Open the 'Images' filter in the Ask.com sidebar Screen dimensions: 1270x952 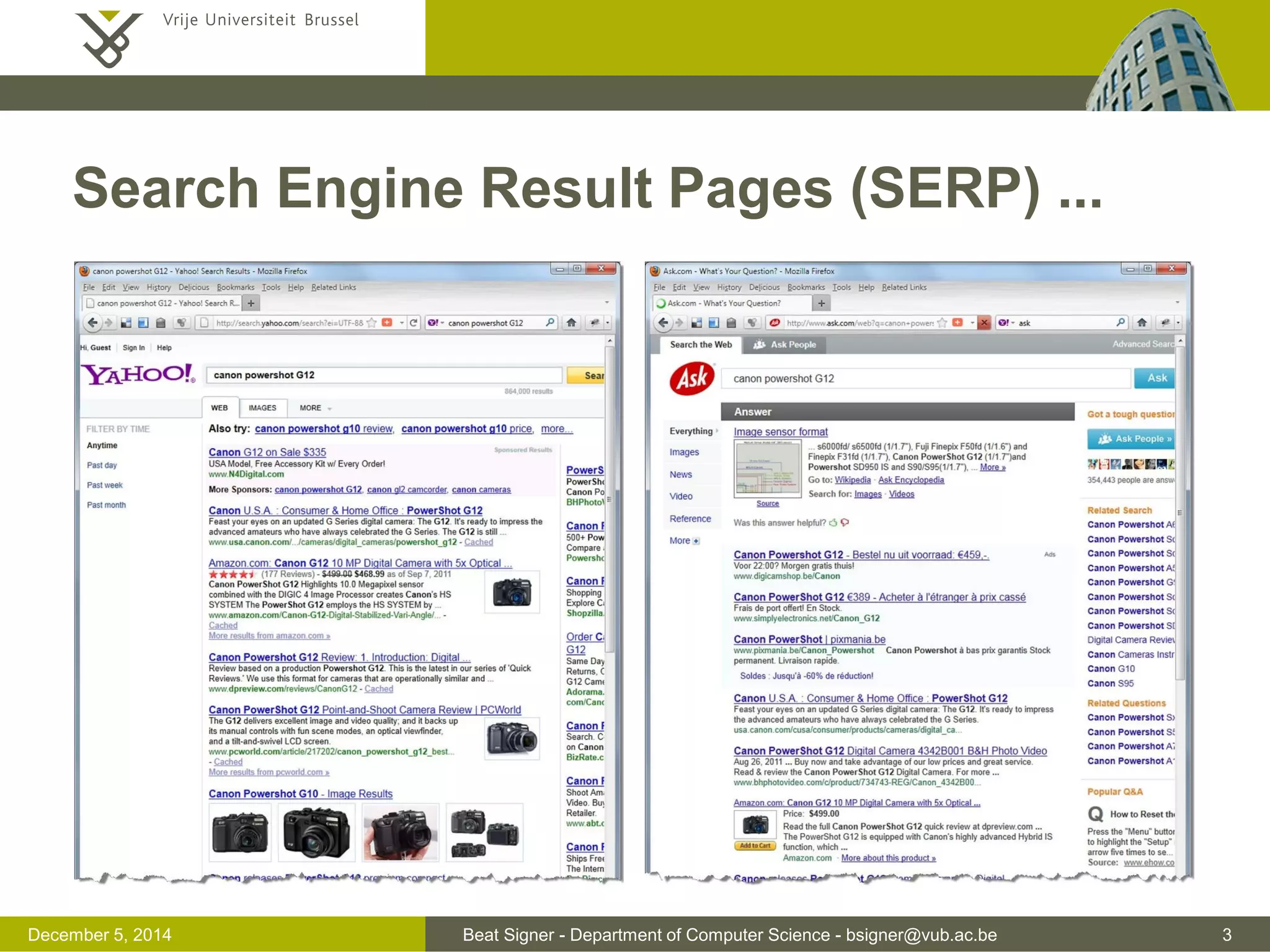684,452
